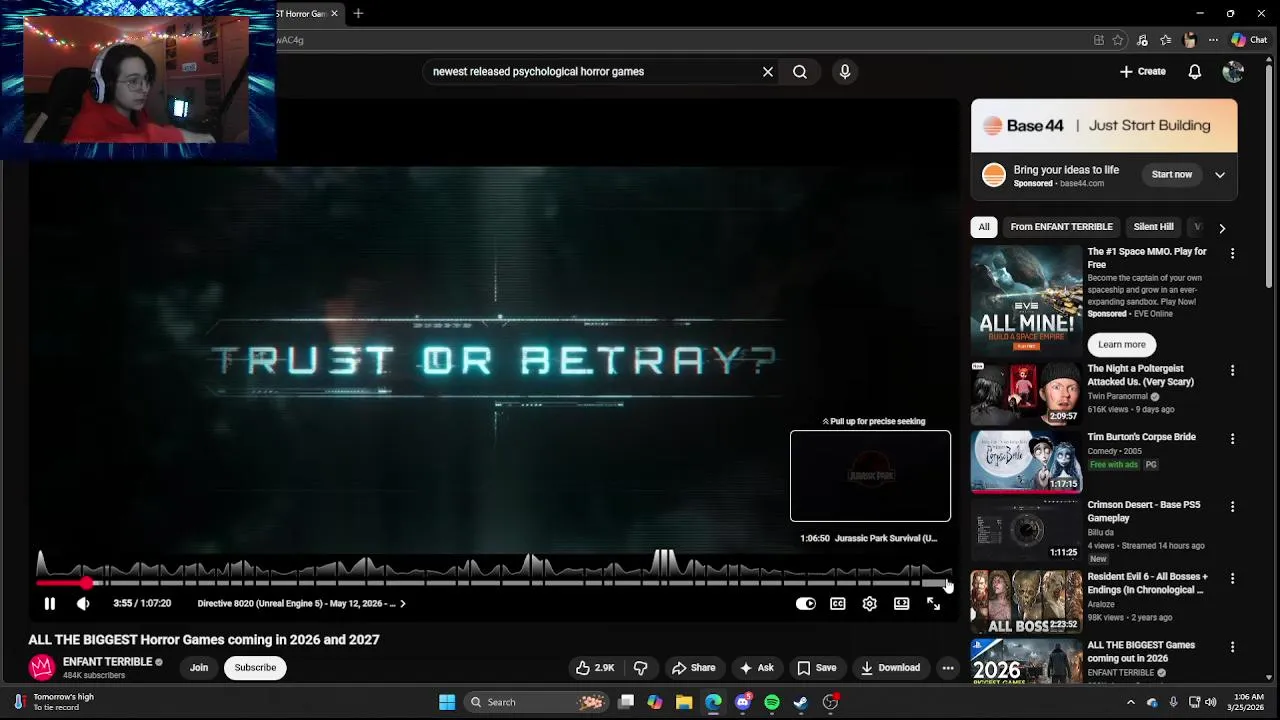Open the Resident Evil 6 All Bosses title
The height and width of the screenshot is (720, 1280).
1147,584
